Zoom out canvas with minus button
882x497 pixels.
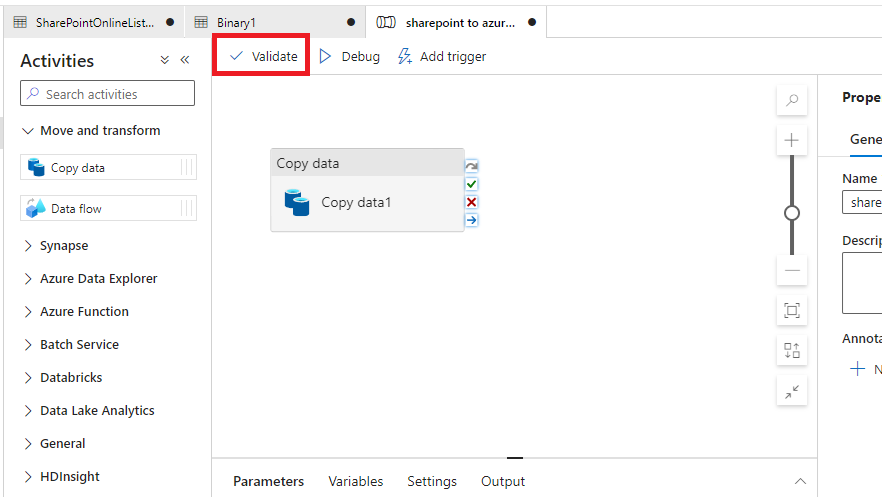pyautogui.click(x=792, y=270)
